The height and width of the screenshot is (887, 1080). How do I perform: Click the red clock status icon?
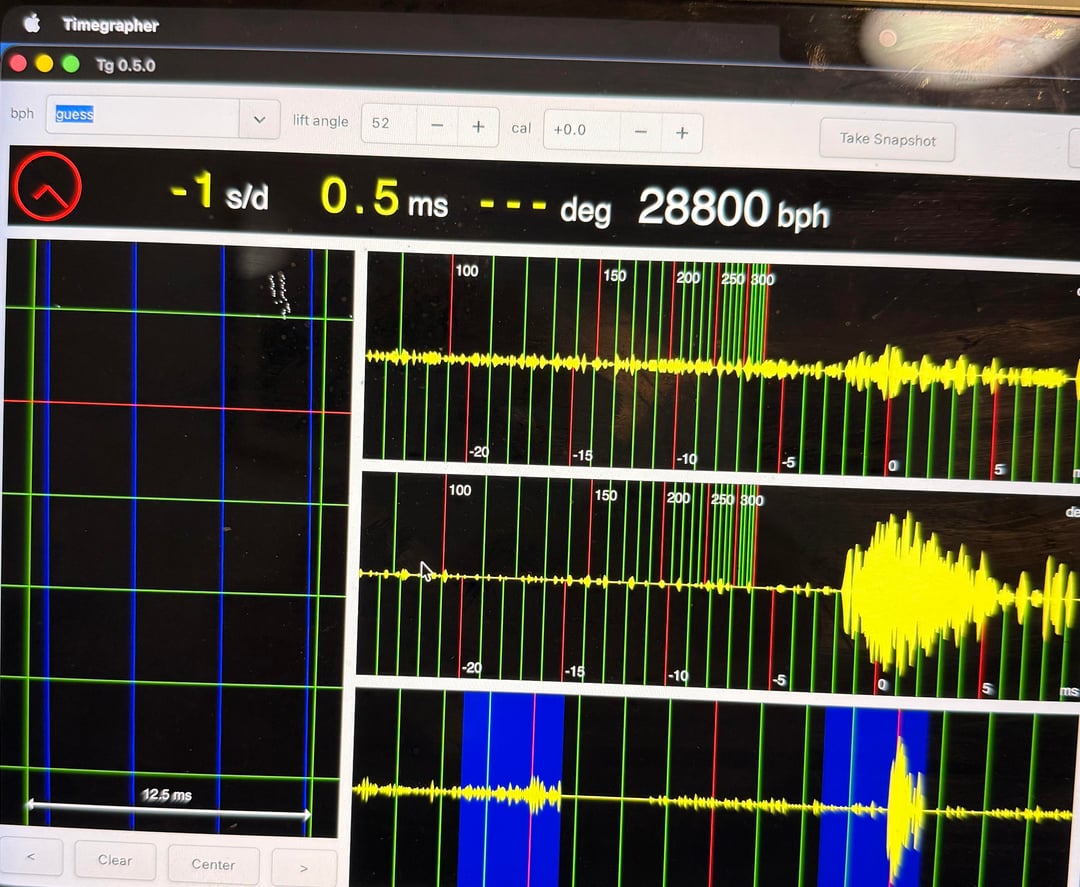click(47, 187)
